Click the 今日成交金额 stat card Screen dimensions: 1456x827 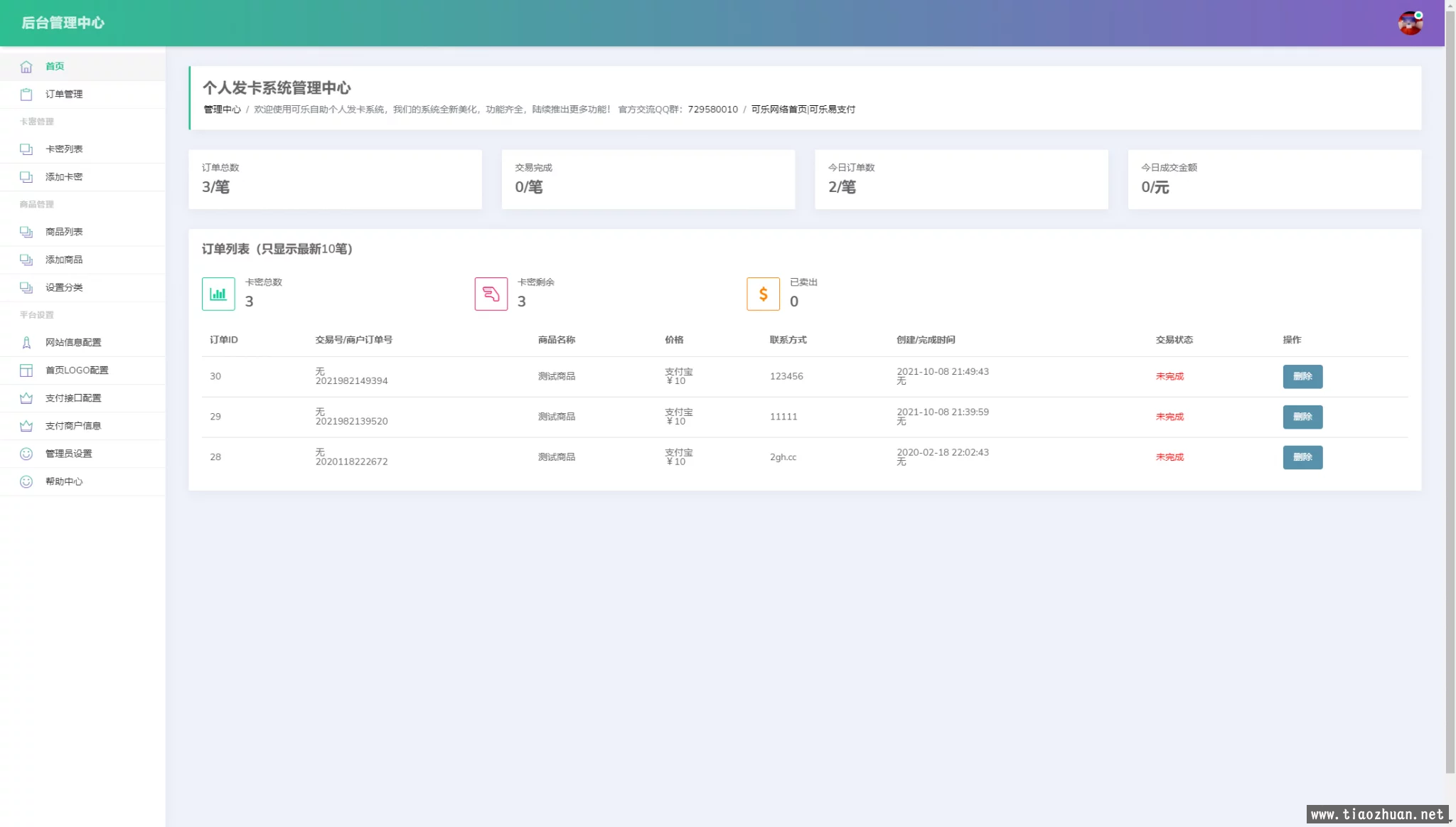[x=1275, y=179]
